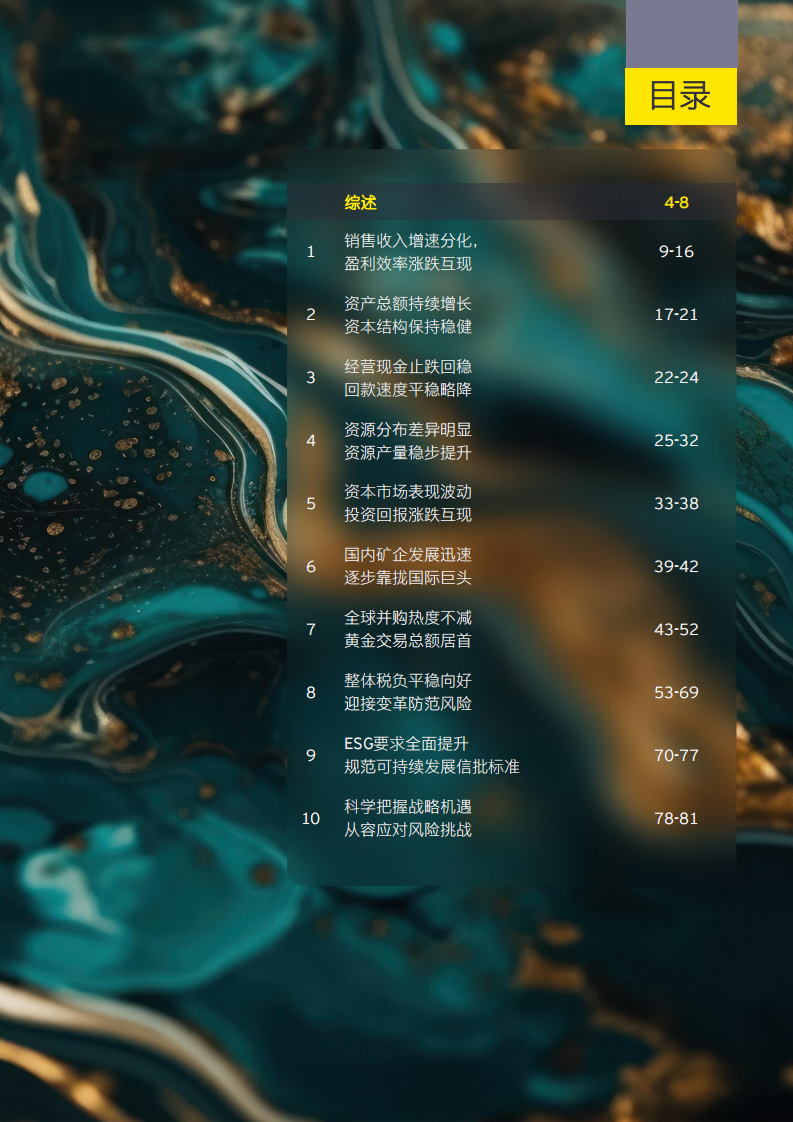This screenshot has width=793, height=1122.
Task: Open the 销售收入增速分化 chapter entry
Action: (410, 252)
